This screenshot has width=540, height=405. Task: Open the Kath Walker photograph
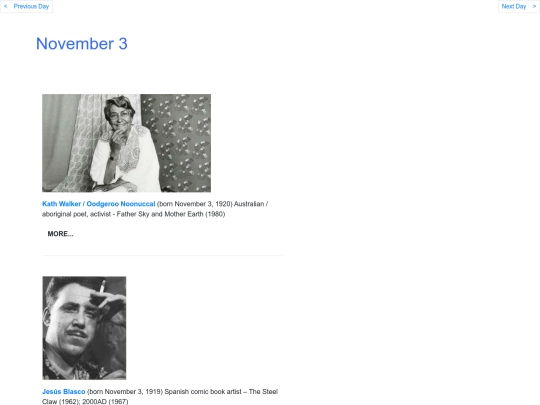126,143
